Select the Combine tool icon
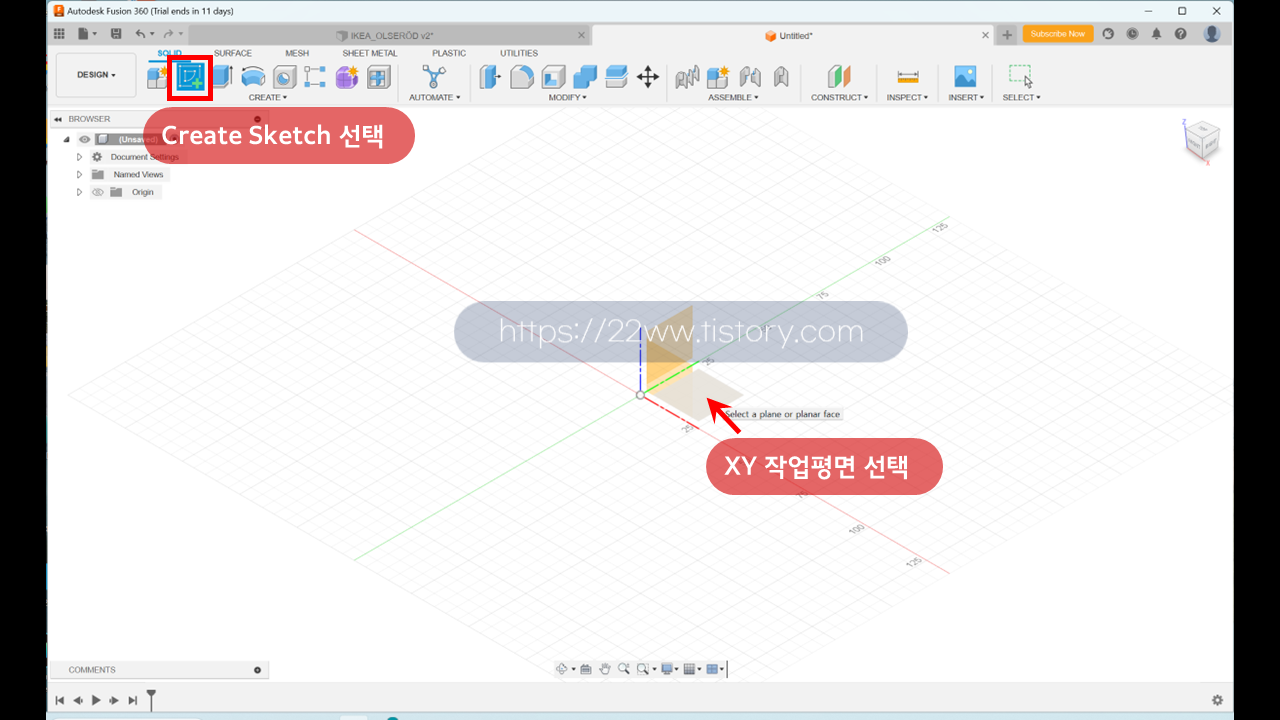This screenshot has height=720, width=1280. click(585, 77)
